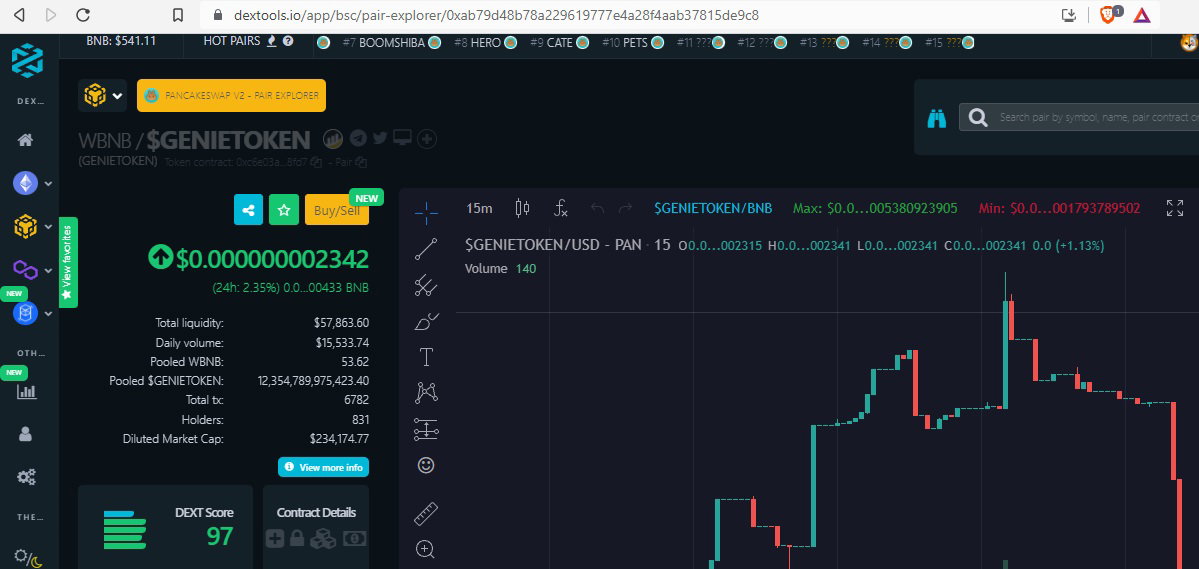
Task: Select the Fantom chain icon in the sidebar
Action: (25, 313)
